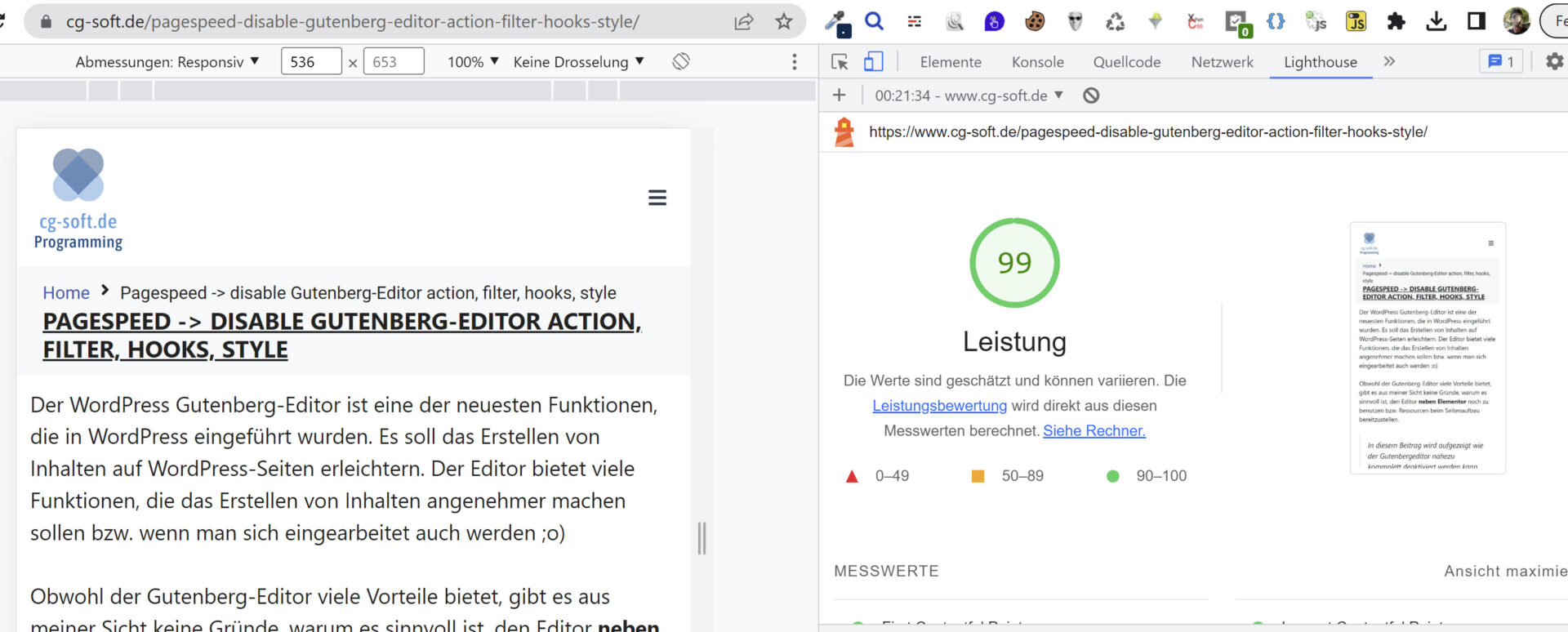Rotate the viewport orientation icon
Viewport: 1568px width, 632px height.
click(681, 61)
